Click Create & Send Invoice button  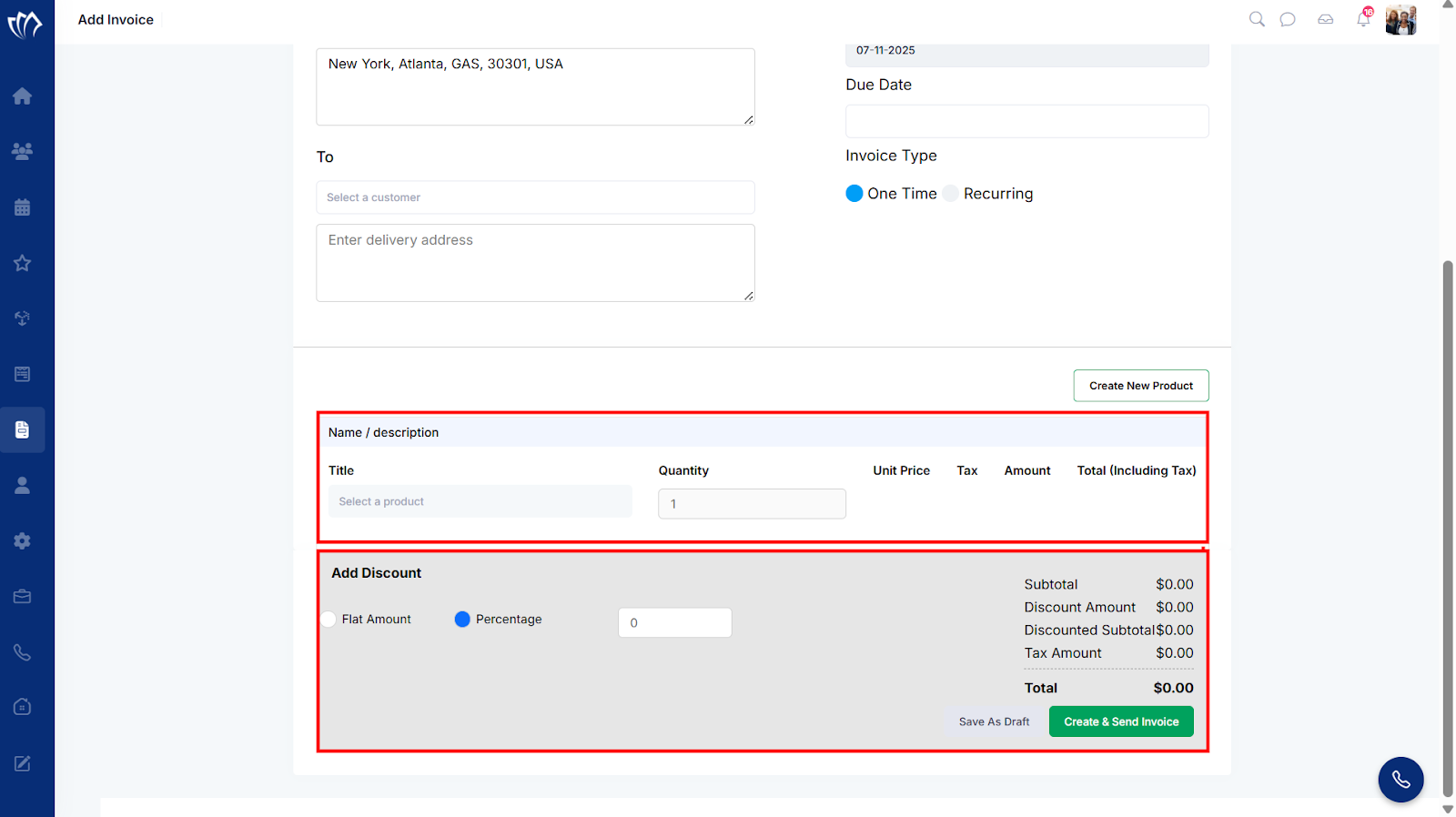coord(1121,721)
